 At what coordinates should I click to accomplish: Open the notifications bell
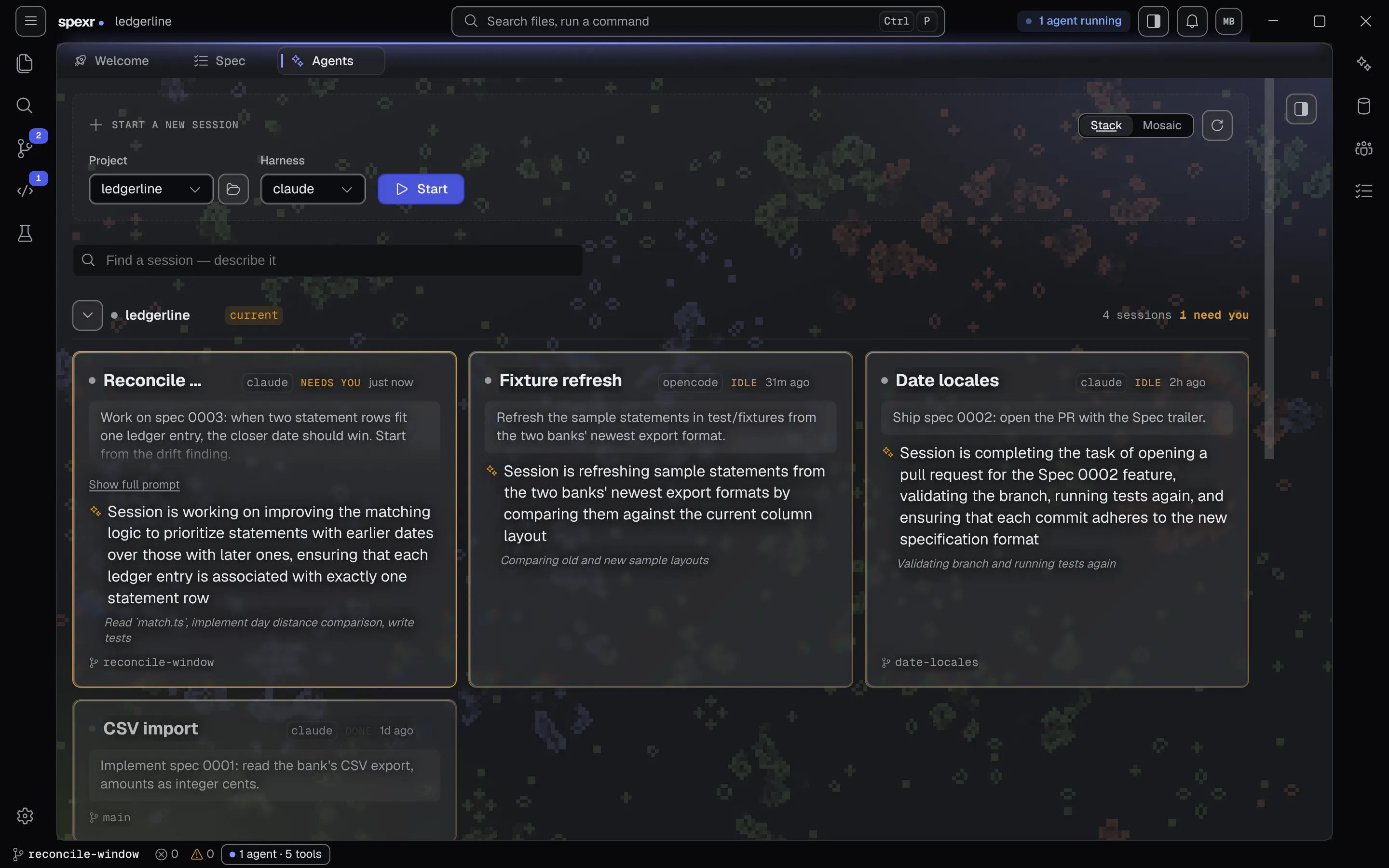tap(1192, 21)
